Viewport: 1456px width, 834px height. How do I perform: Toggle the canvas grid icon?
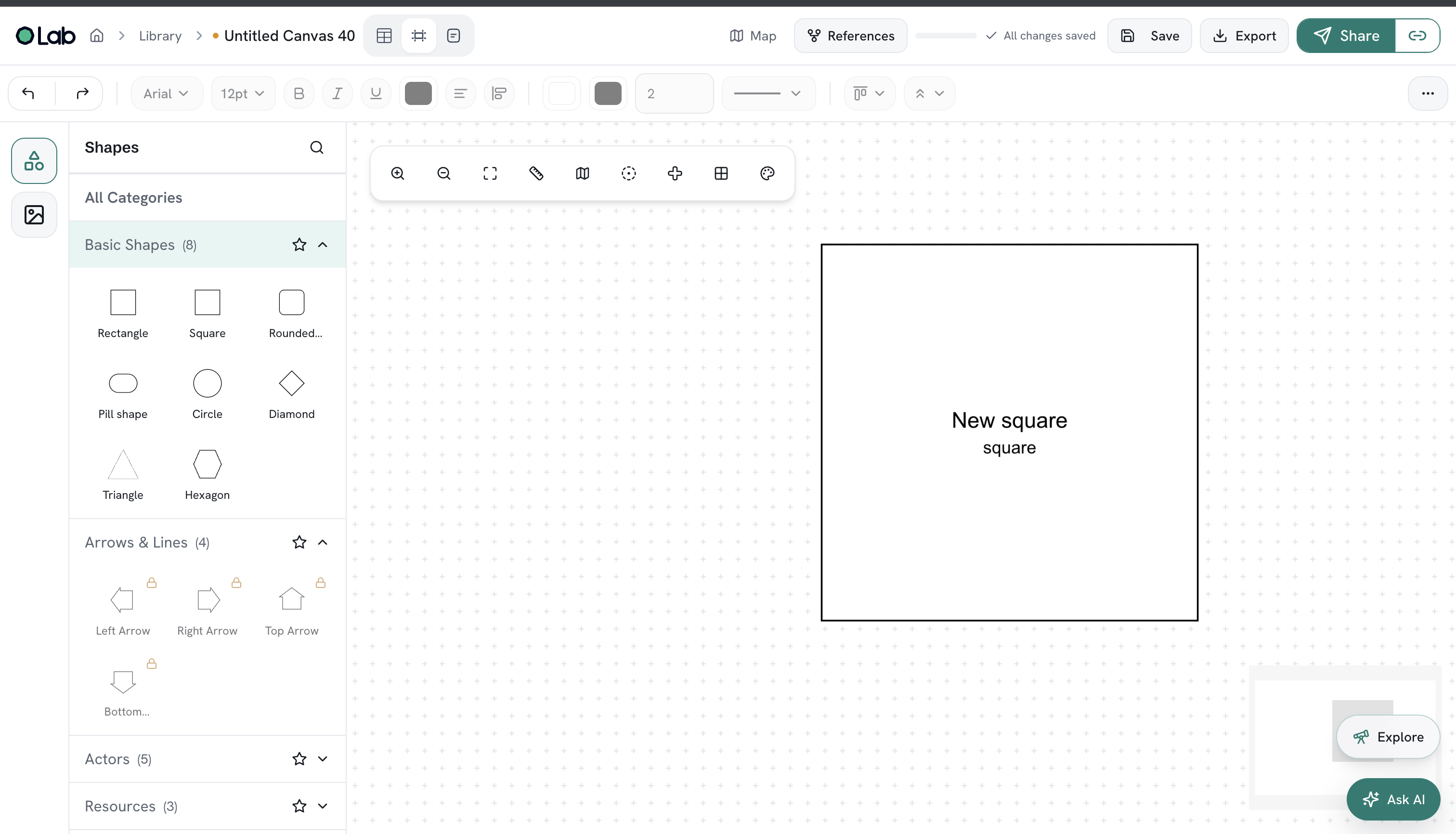[x=721, y=173]
